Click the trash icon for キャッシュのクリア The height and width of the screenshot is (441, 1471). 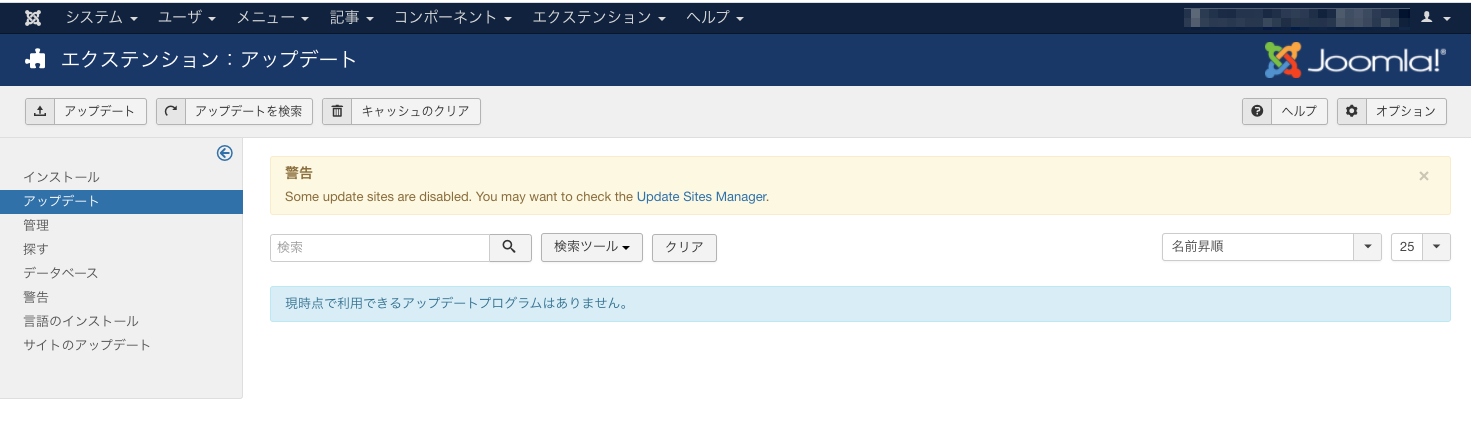(x=337, y=111)
